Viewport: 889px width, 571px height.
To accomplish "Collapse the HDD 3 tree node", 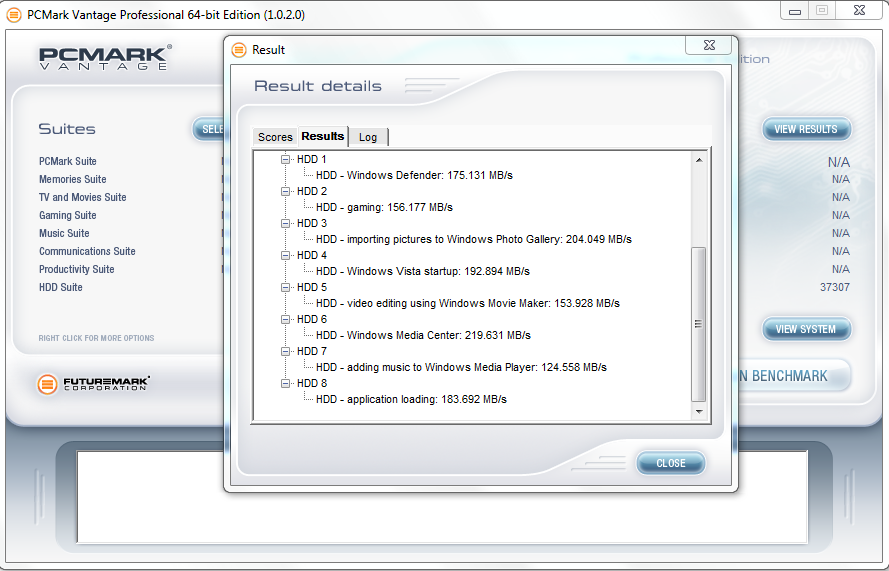I will [x=286, y=223].
